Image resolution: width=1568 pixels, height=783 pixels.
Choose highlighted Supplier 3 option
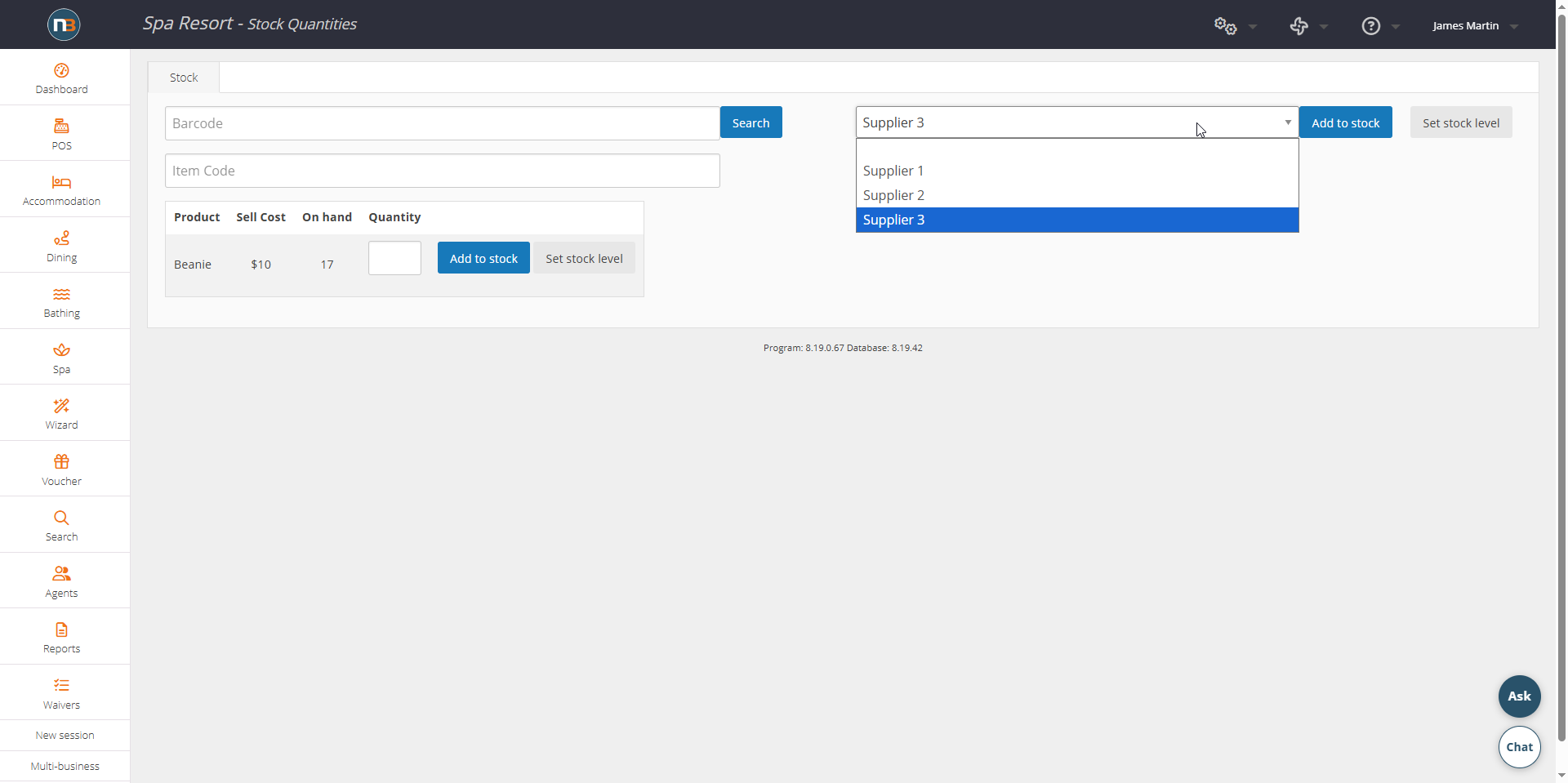pyautogui.click(x=1077, y=220)
